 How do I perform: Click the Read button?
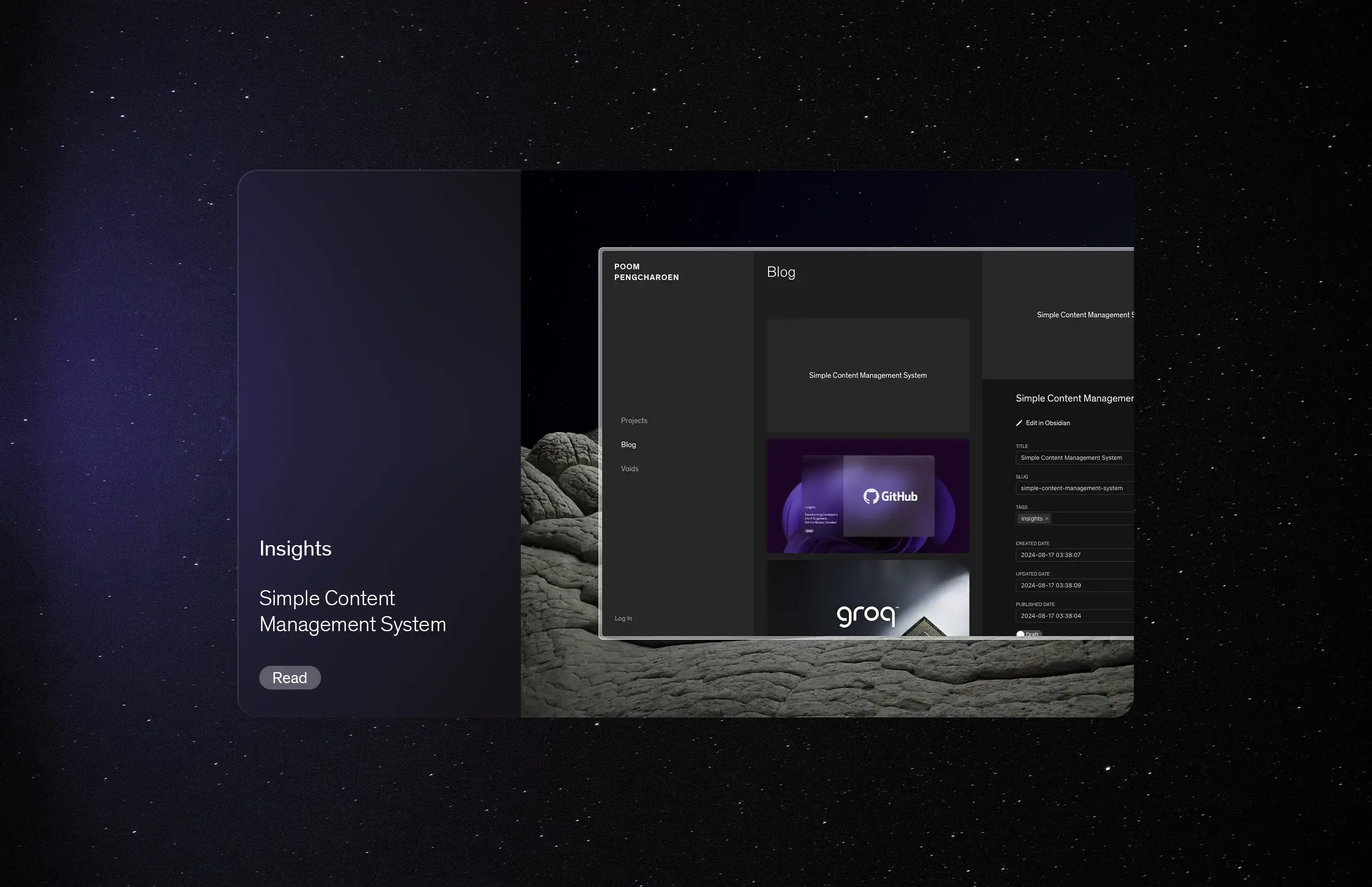coord(290,677)
